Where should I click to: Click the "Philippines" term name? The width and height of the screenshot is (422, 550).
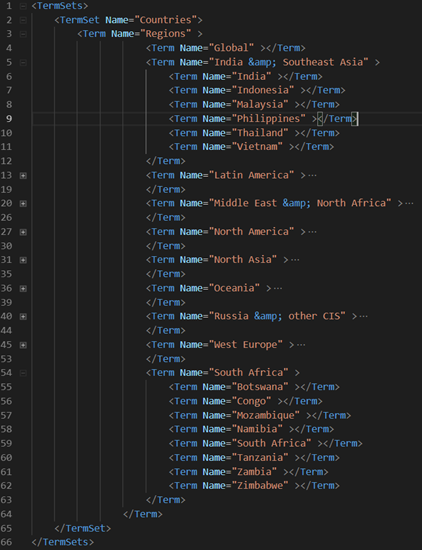[268, 119]
